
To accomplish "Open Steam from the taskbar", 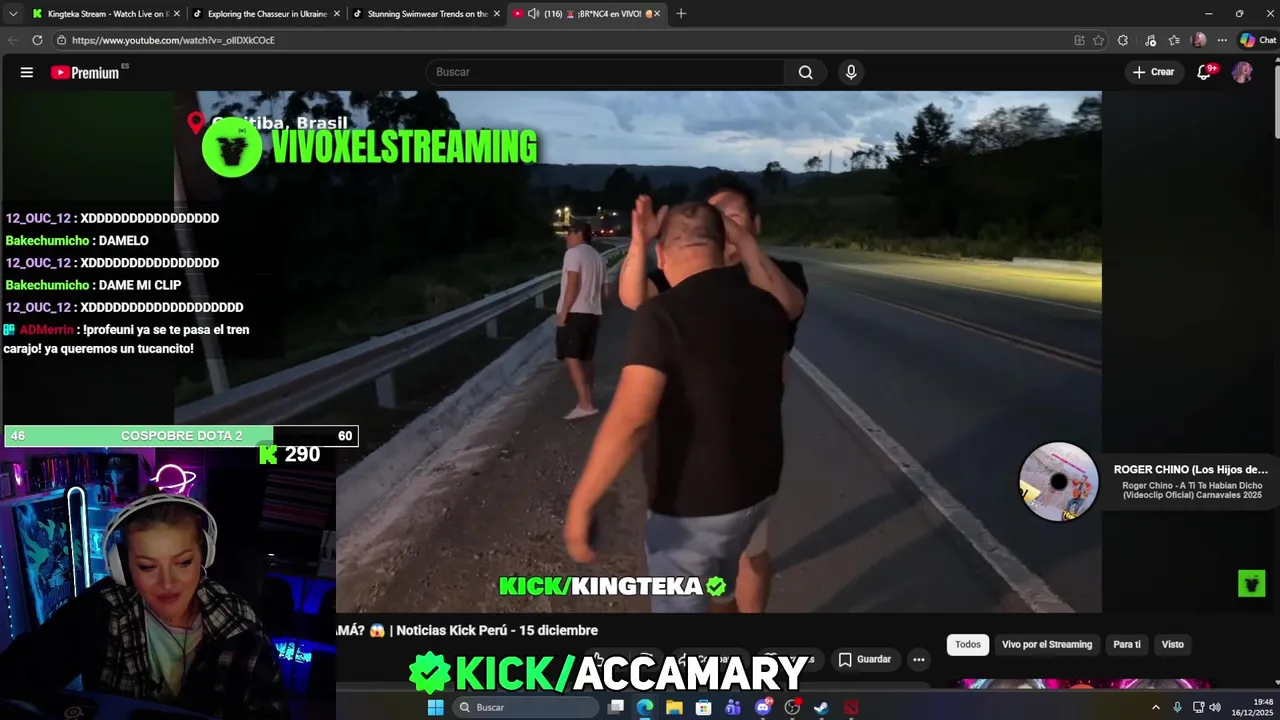I will pos(821,707).
